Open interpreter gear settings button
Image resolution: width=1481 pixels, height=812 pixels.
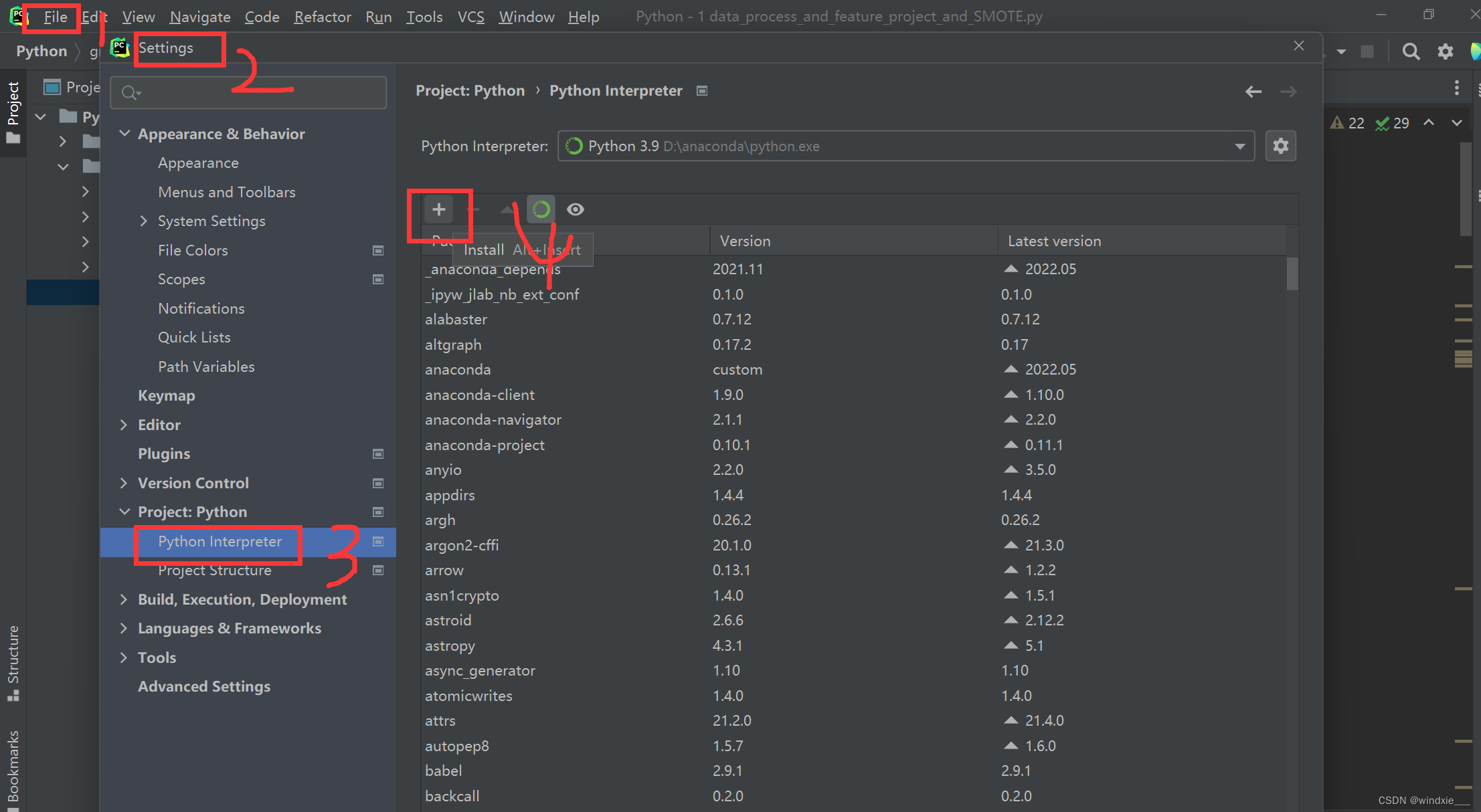click(x=1280, y=146)
